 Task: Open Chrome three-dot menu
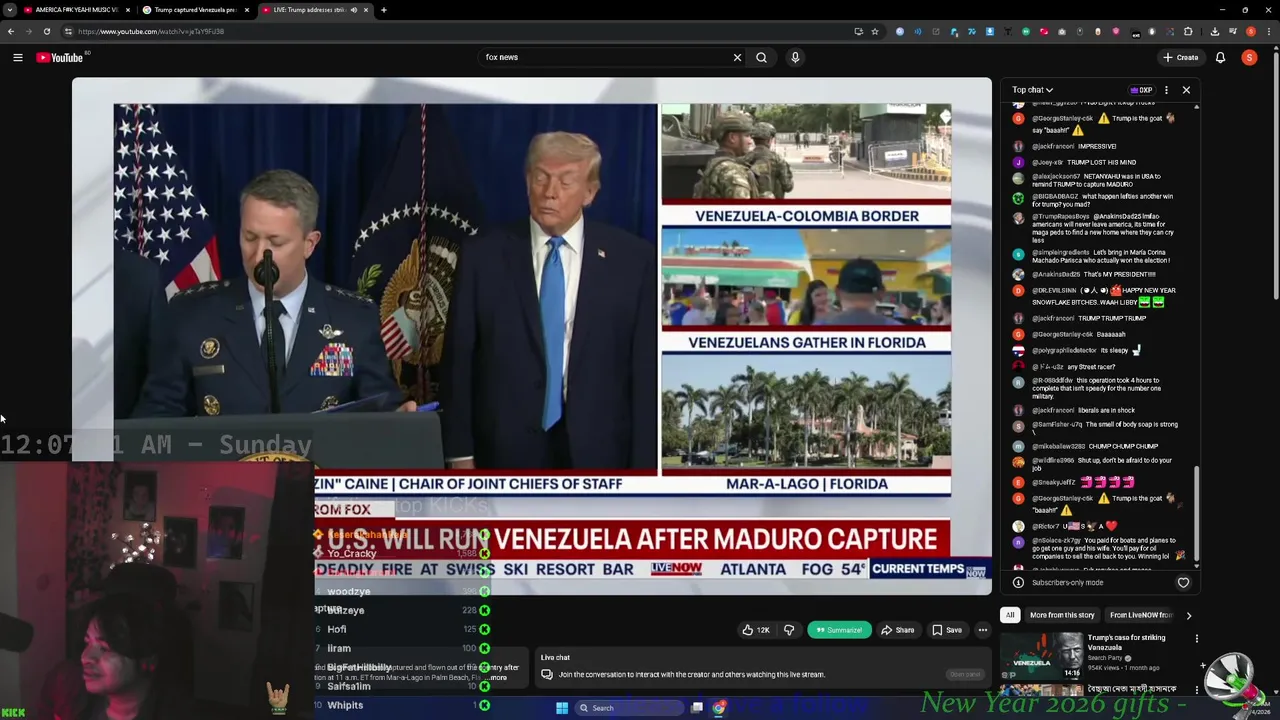pyautogui.click(x=1268, y=31)
